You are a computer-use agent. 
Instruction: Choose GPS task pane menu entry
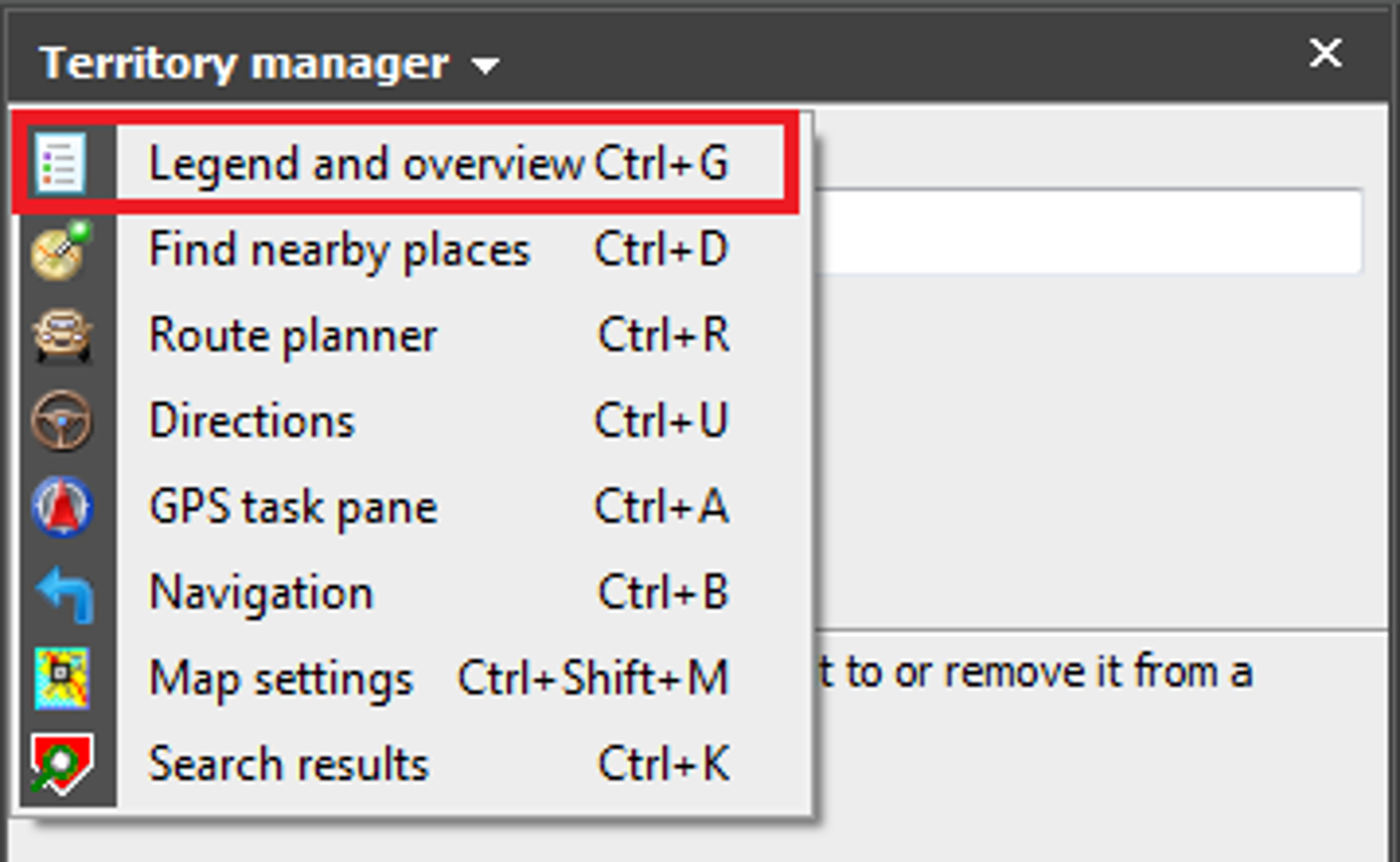coord(416,507)
